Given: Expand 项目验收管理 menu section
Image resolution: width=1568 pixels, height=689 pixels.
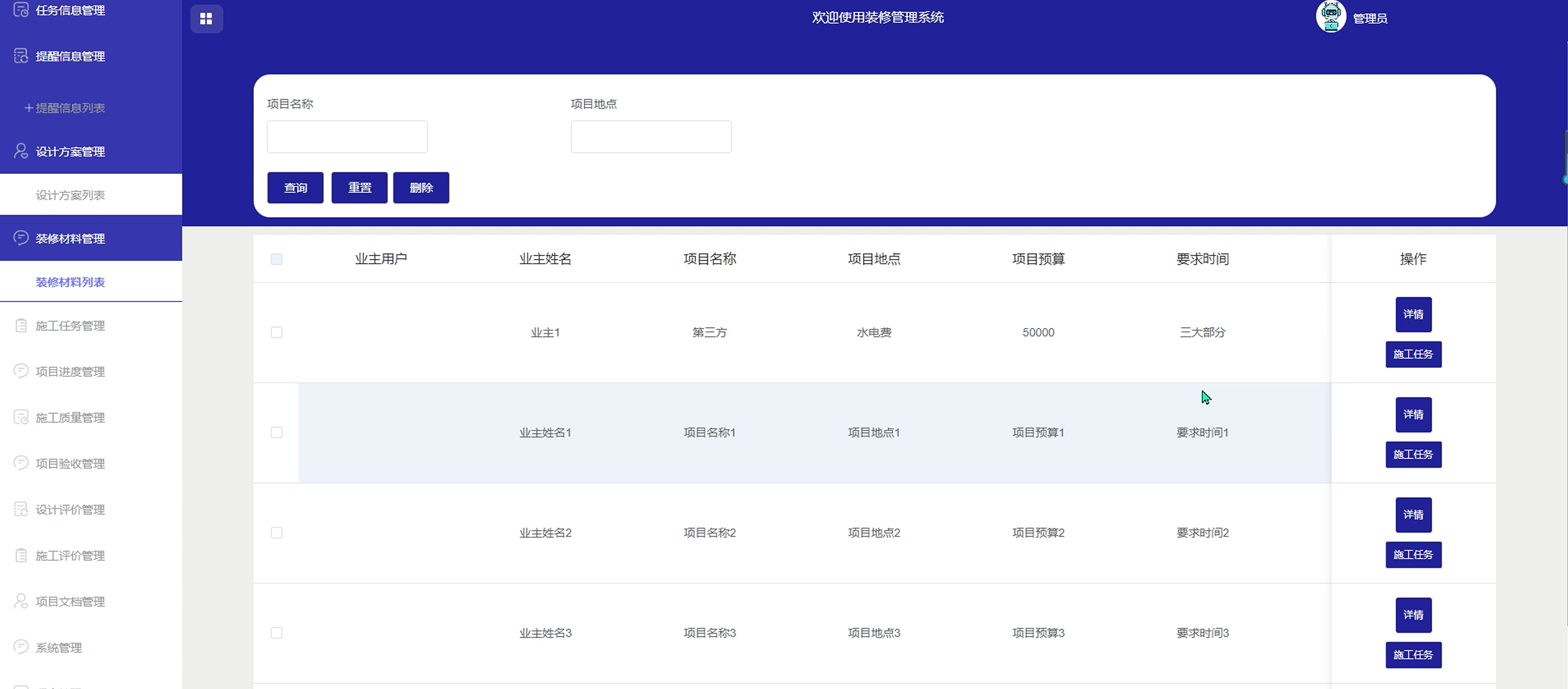Looking at the screenshot, I should pyautogui.click(x=70, y=464).
